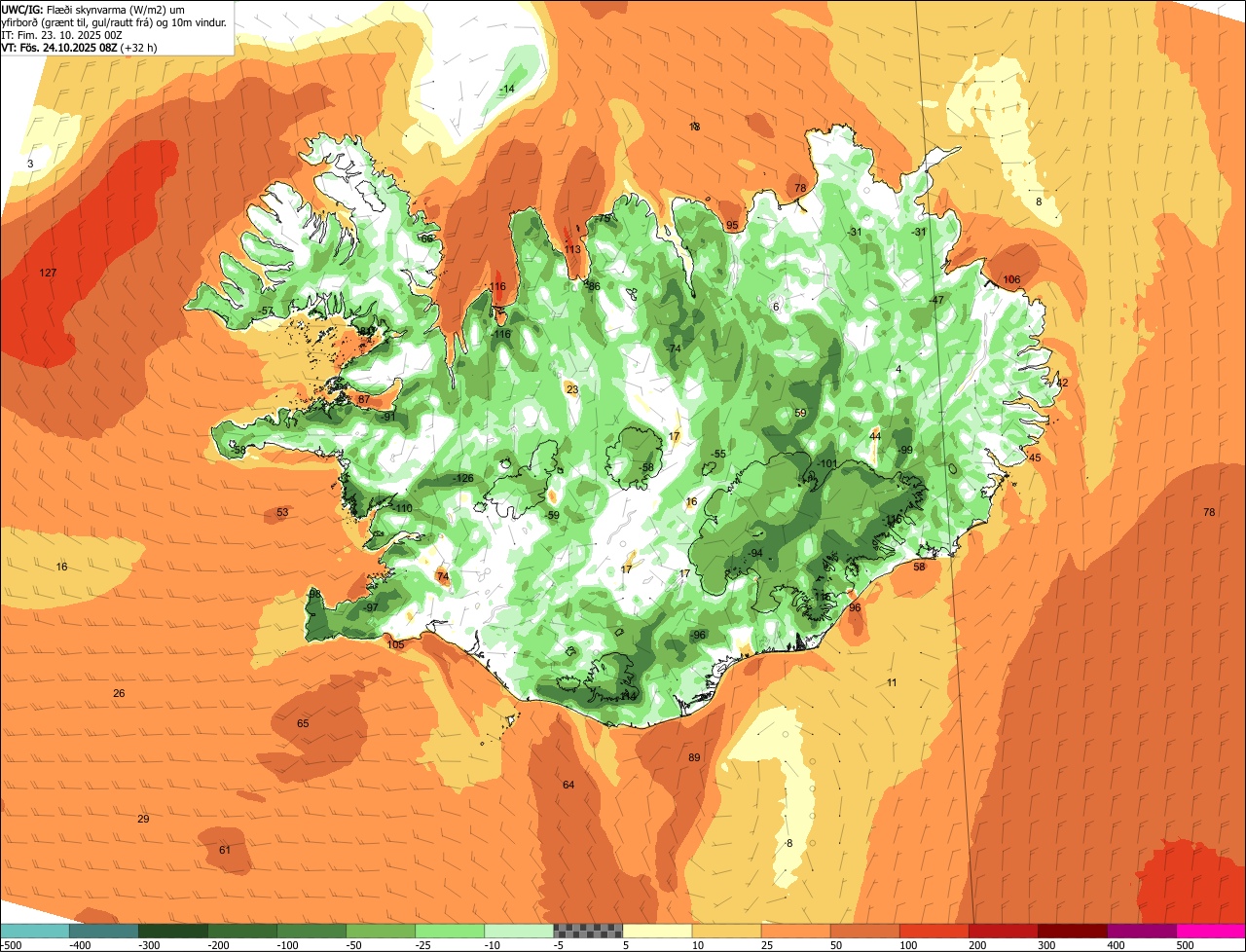Select the '11' value in the southeast sea
Viewport: 1246px width, 952px height.
click(892, 682)
